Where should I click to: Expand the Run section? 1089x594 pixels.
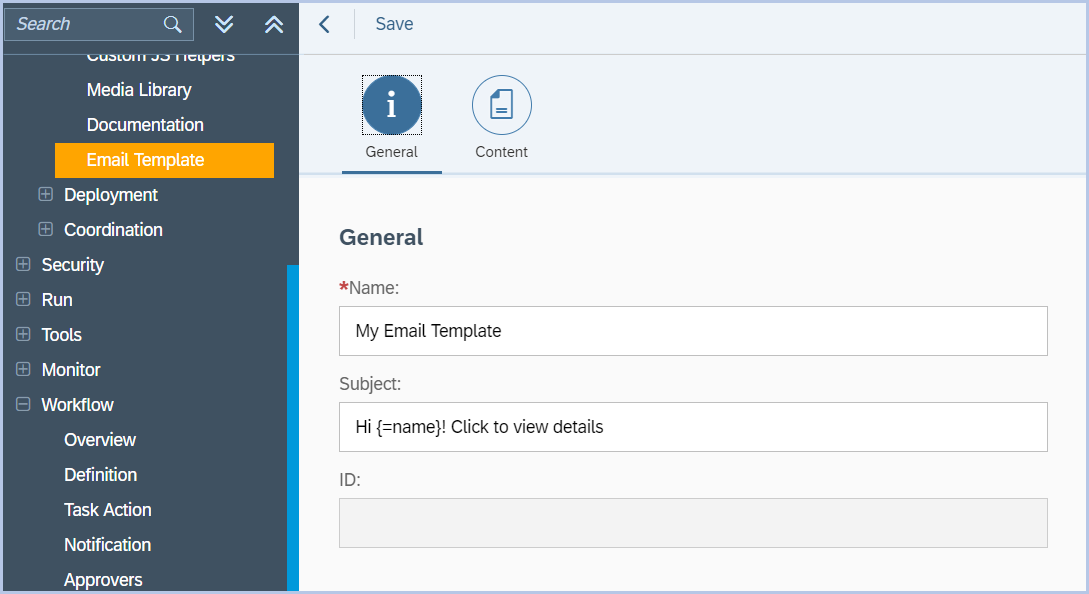point(23,299)
